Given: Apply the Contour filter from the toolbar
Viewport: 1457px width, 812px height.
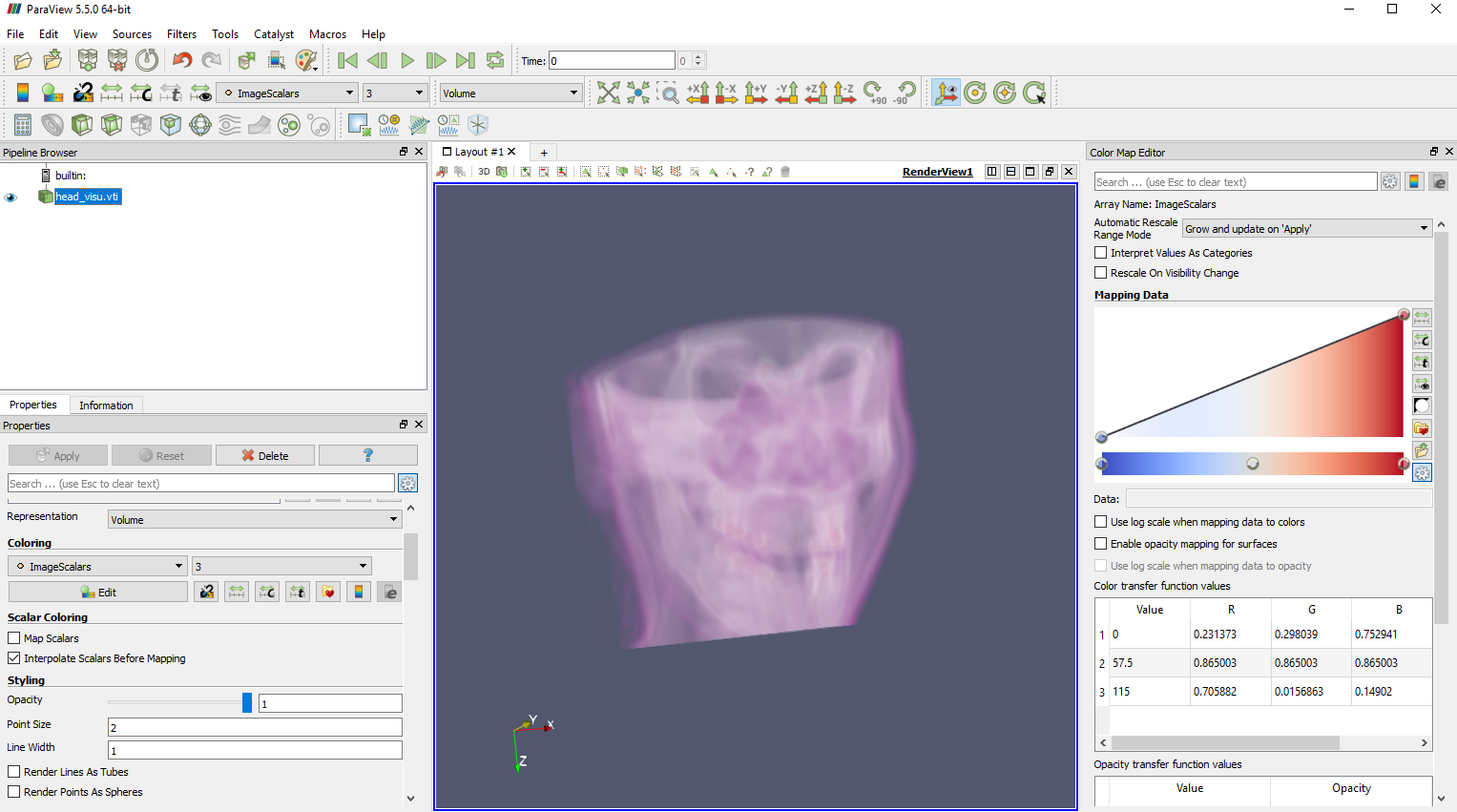Looking at the screenshot, I should [51, 124].
